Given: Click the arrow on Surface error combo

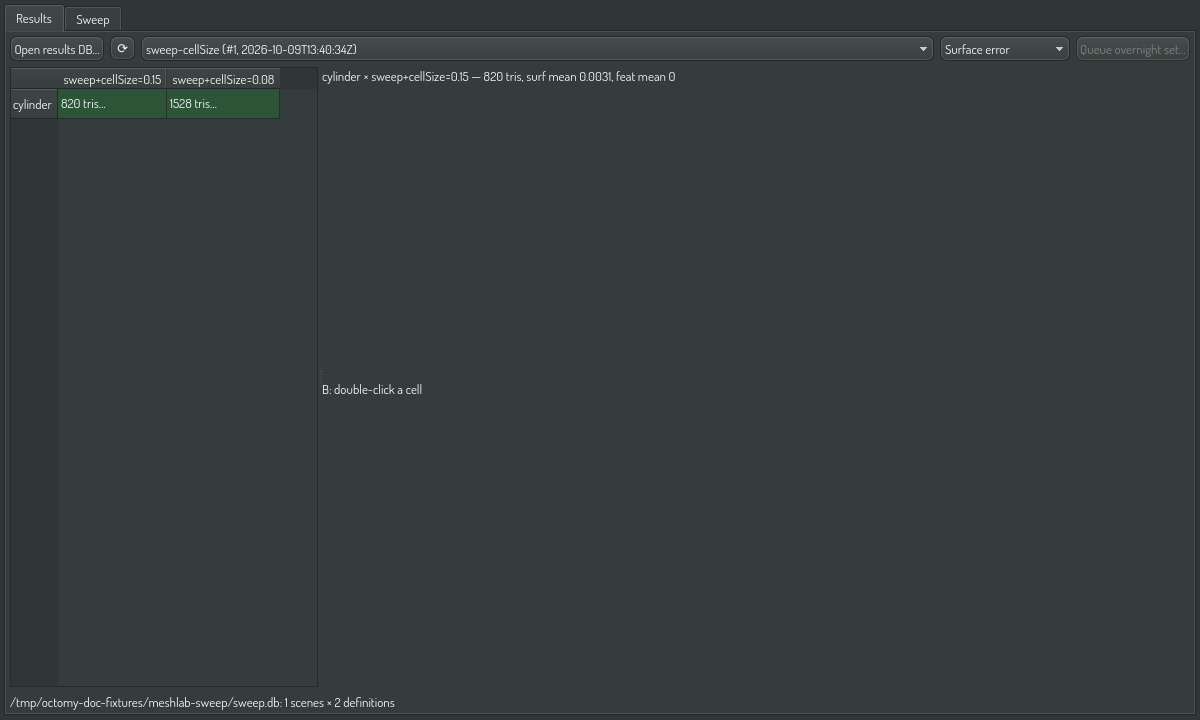Looking at the screenshot, I should coord(1059,49).
